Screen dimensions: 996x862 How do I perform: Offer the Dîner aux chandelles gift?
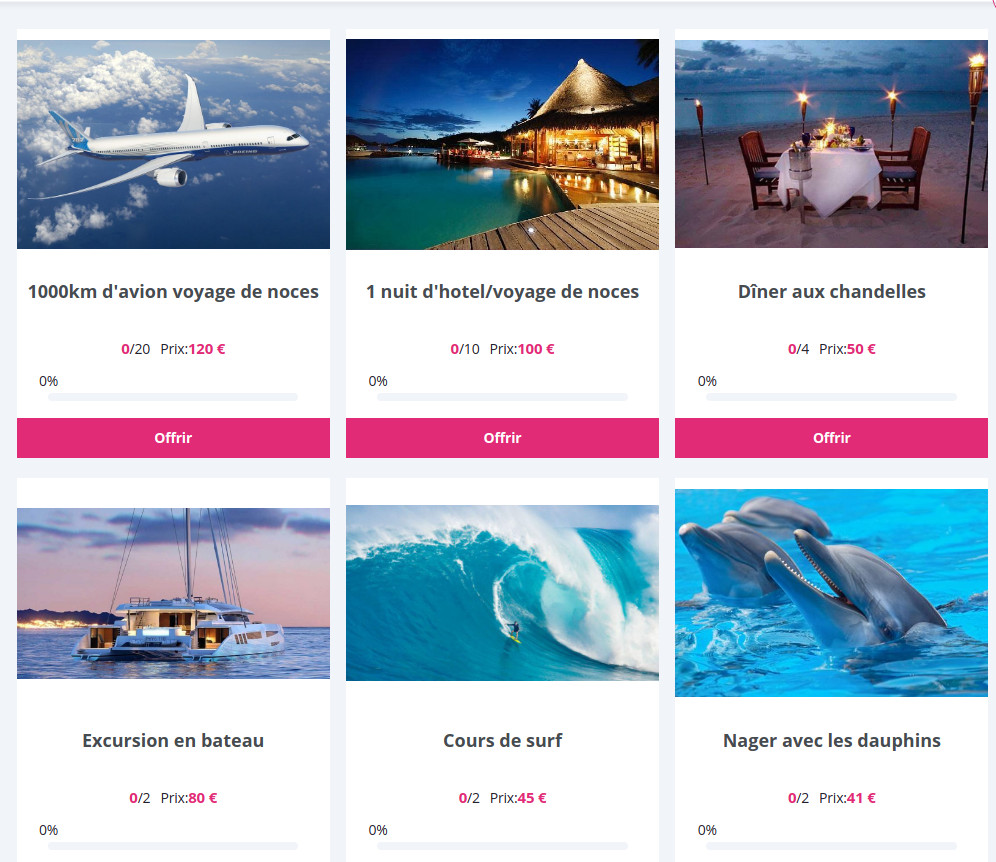pos(831,438)
